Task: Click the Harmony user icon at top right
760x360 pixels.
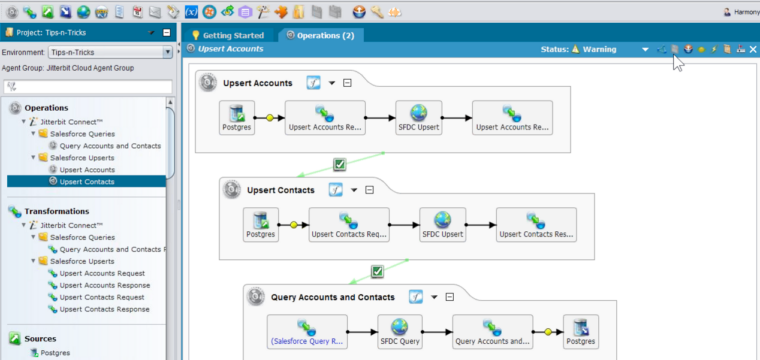Action: pos(727,13)
